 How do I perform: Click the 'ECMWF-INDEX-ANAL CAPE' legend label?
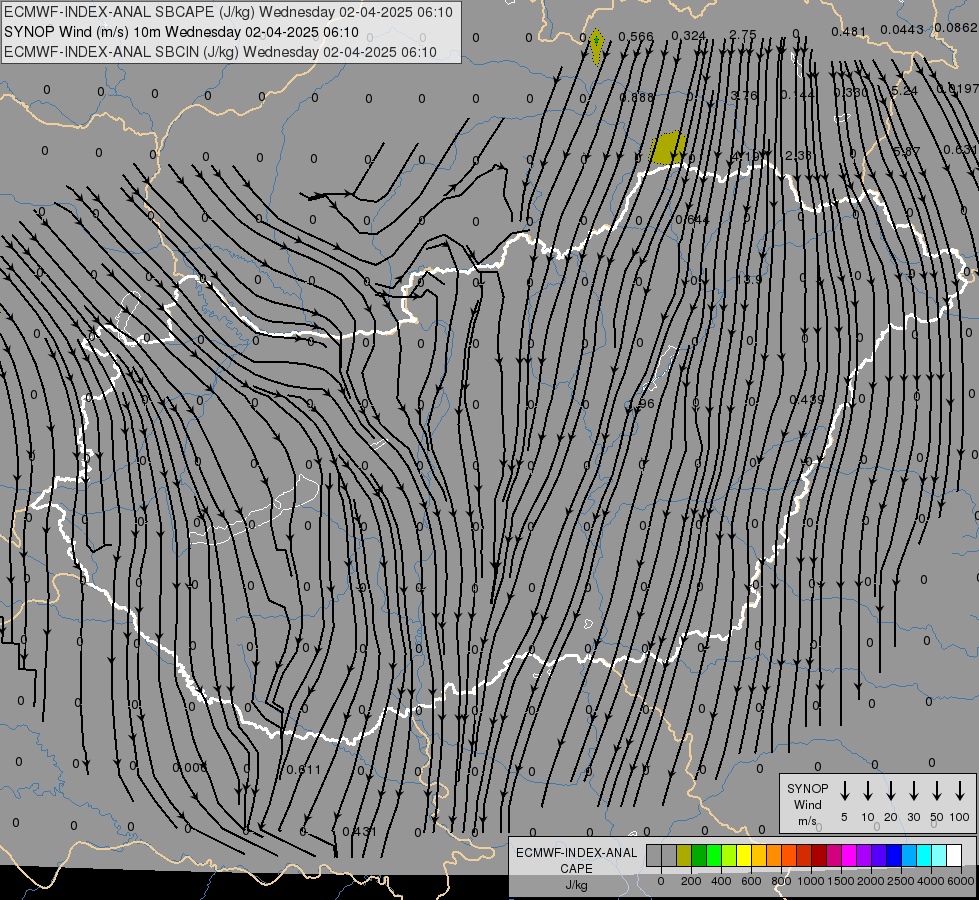pos(576,860)
